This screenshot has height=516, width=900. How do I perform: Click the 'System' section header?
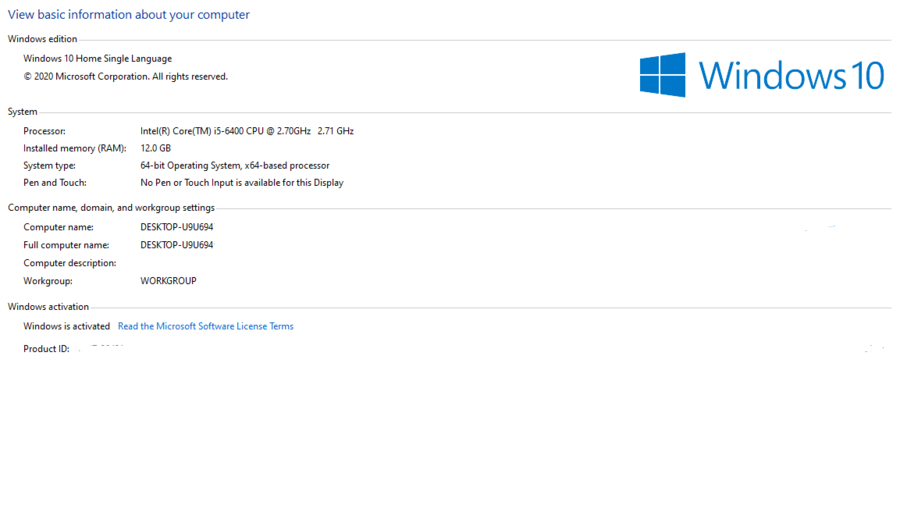click(x=22, y=112)
